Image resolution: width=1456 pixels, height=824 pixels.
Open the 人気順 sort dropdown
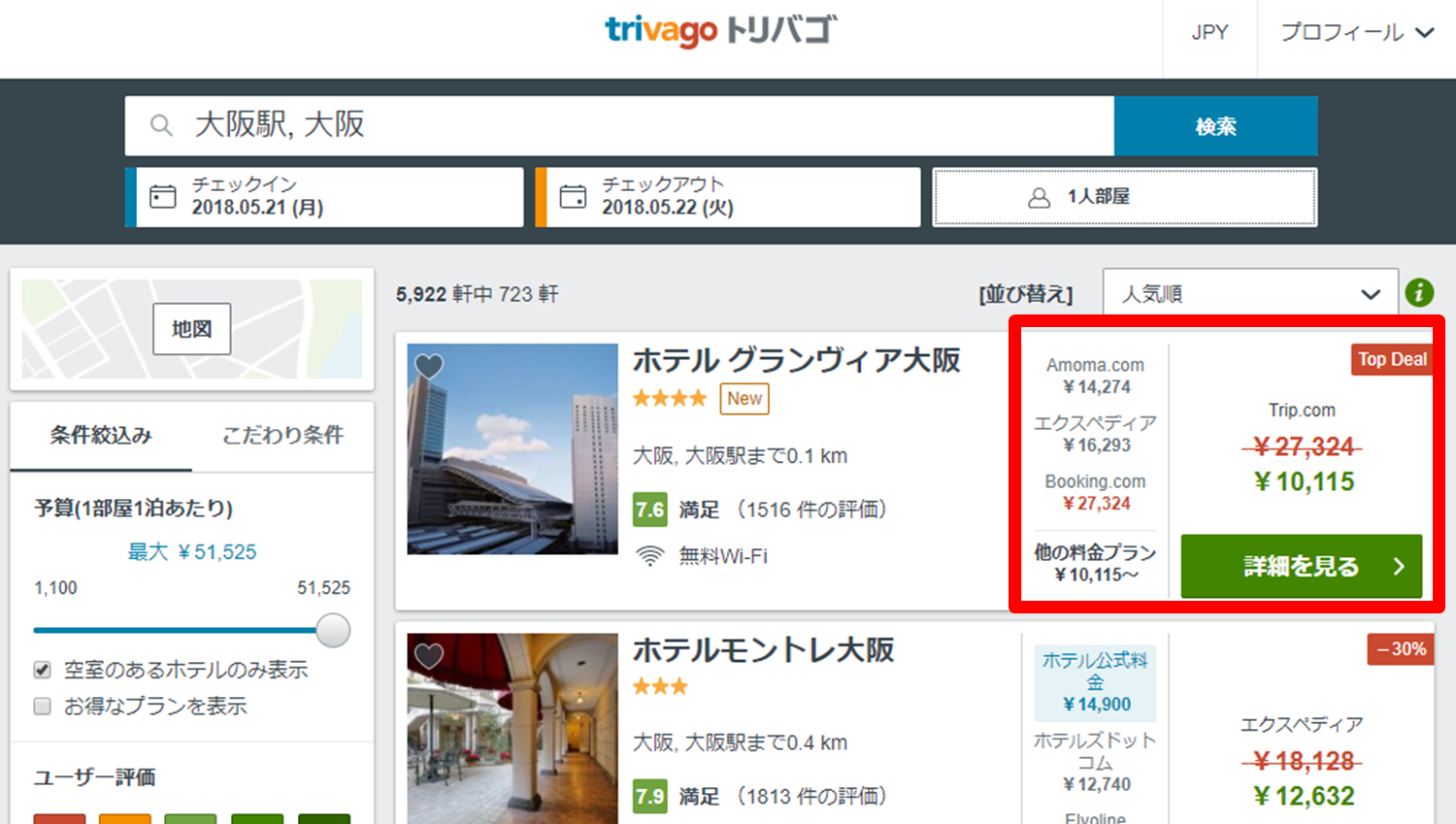1249,293
